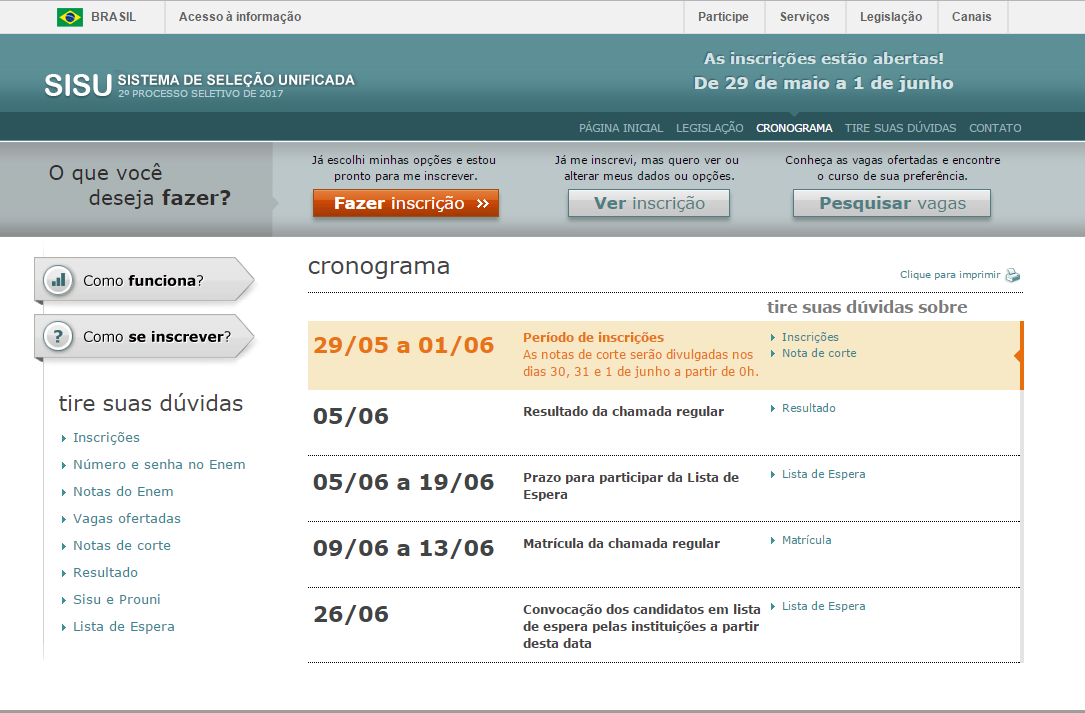This screenshot has width=1085, height=713.
Task: Click the SISU logo
Action: (77, 85)
